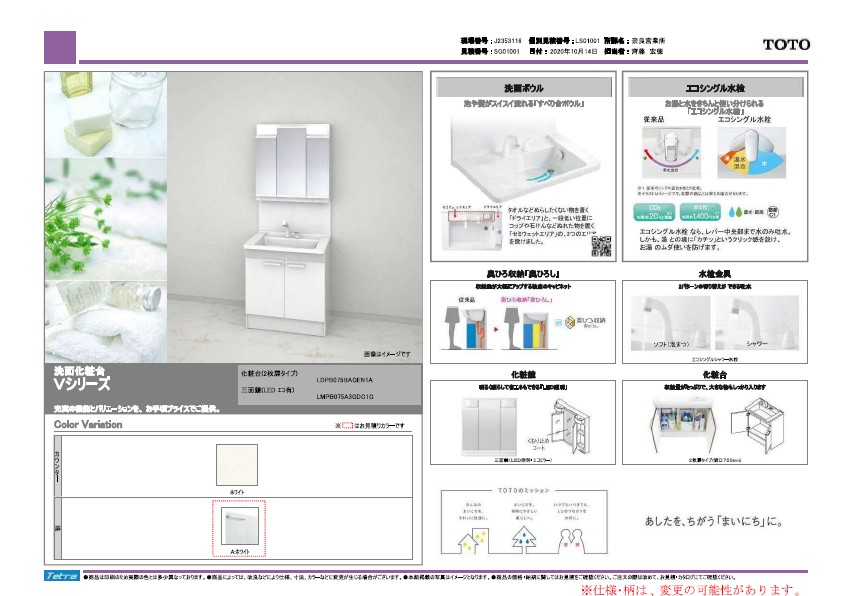Image resolution: width=845 pixels, height=596 pixels.
Task: Click the soap and jar photo
Action: (x=106, y=115)
